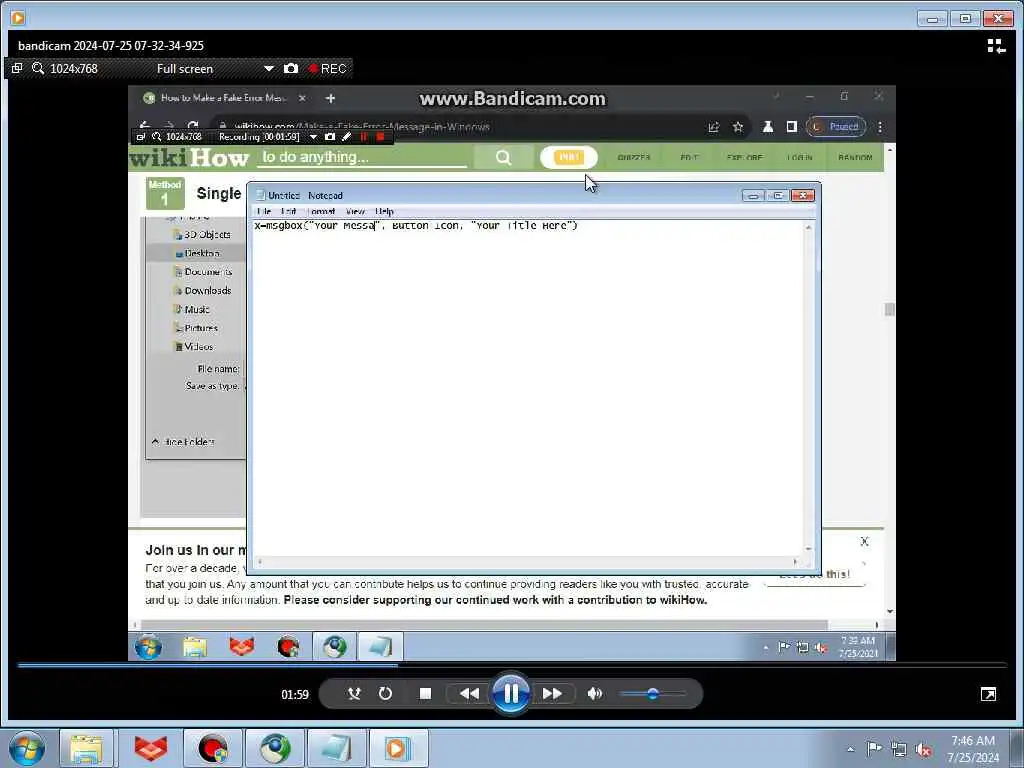Open the three-dot menu in recorded Chrome
This screenshot has width=1024, height=768.
880,127
